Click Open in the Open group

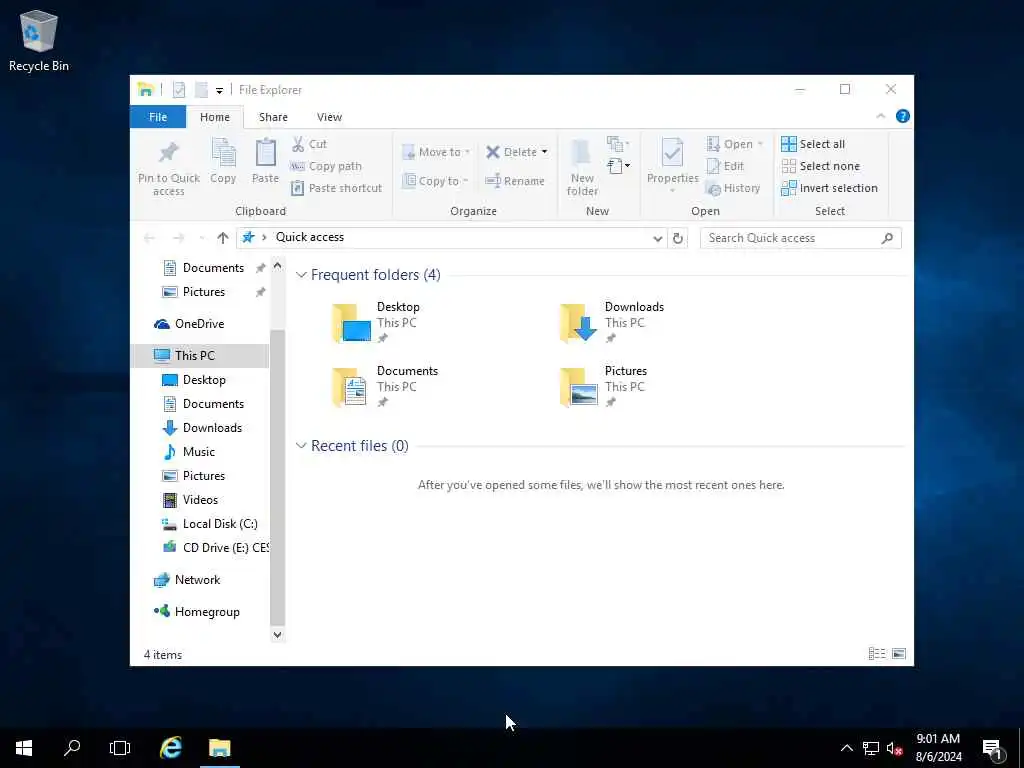[734, 144]
